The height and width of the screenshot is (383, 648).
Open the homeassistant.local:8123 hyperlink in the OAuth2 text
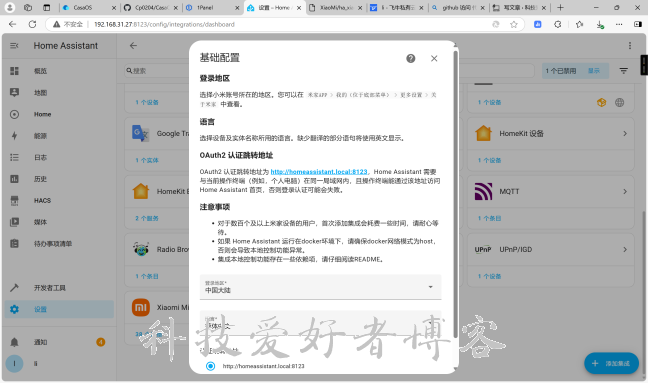pyautogui.click(x=319, y=171)
